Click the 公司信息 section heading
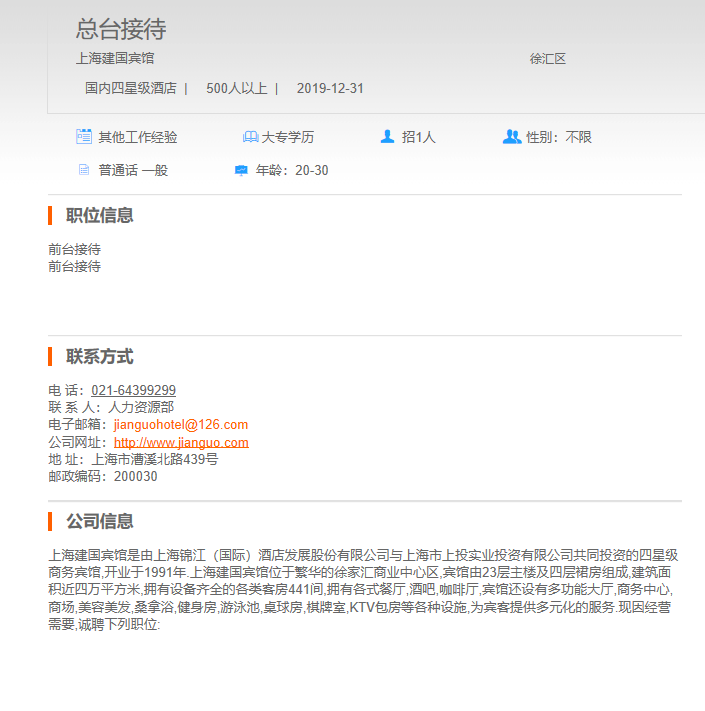 point(100,521)
